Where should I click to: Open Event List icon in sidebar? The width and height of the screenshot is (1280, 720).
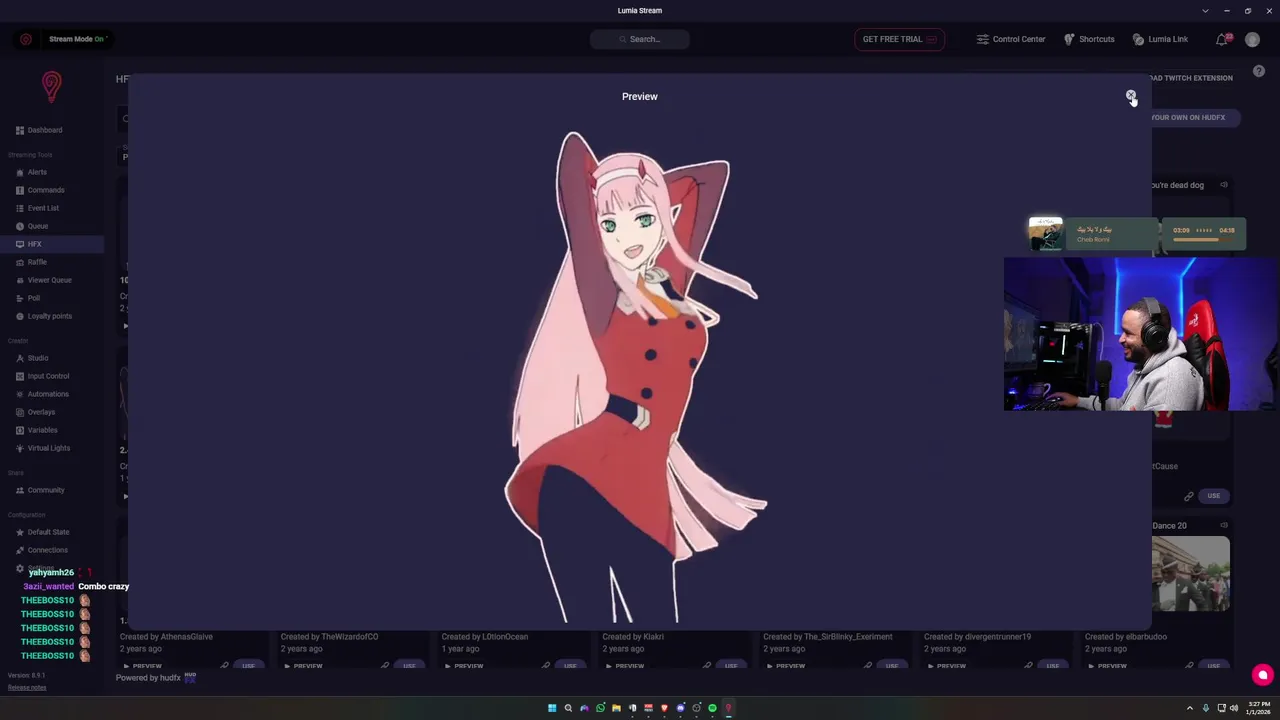(x=20, y=208)
